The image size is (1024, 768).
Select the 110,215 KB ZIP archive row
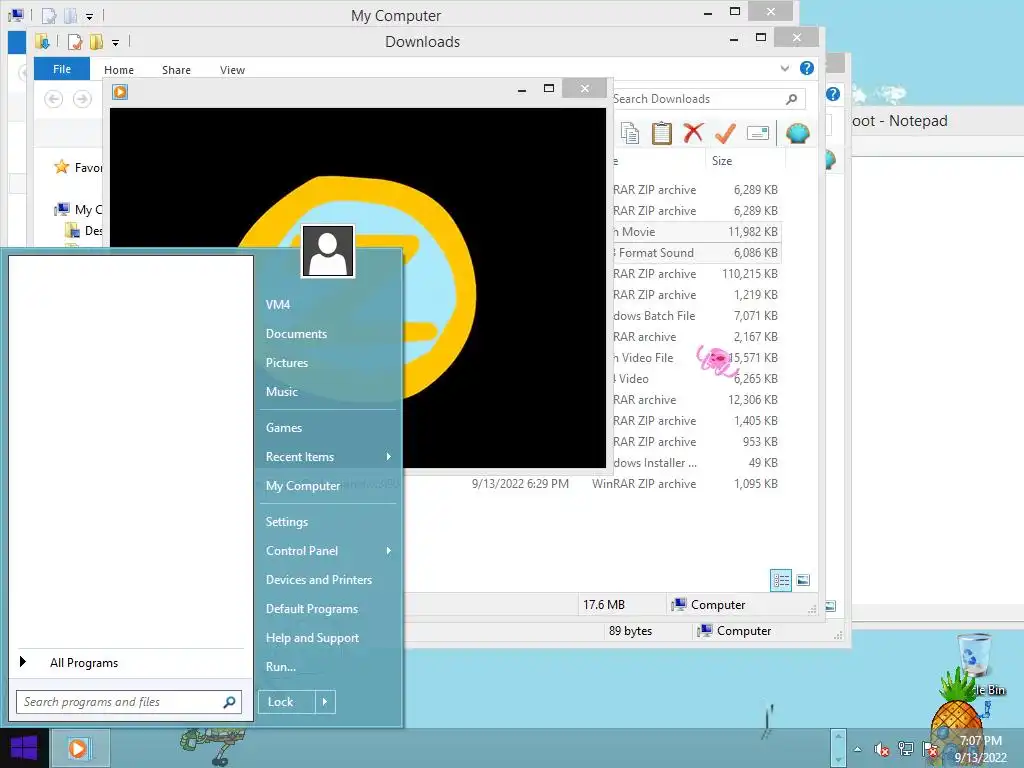696,274
